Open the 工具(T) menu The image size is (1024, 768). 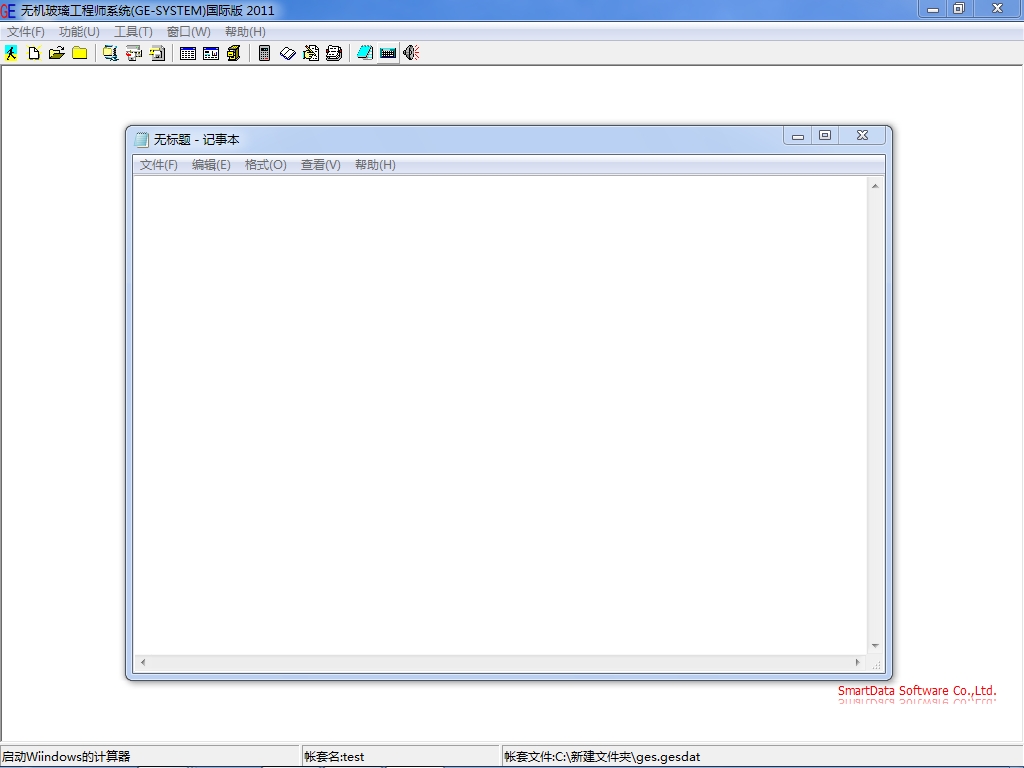pos(133,31)
